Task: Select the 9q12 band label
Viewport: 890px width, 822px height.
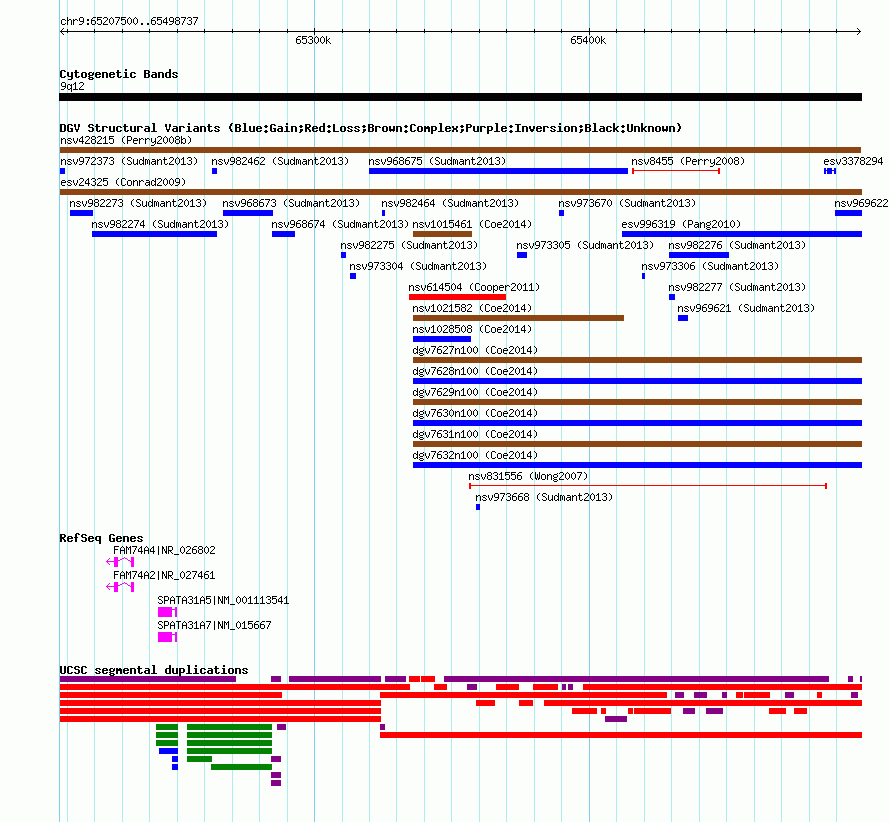Action: coord(72,86)
